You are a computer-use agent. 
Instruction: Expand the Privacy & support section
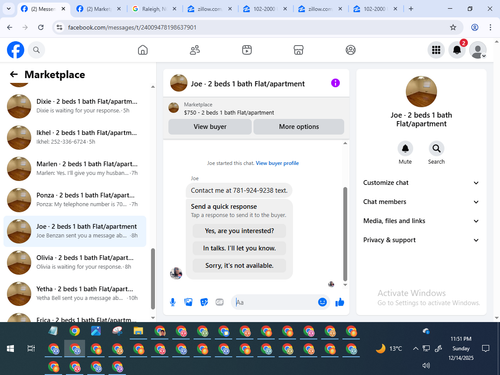coord(421,240)
